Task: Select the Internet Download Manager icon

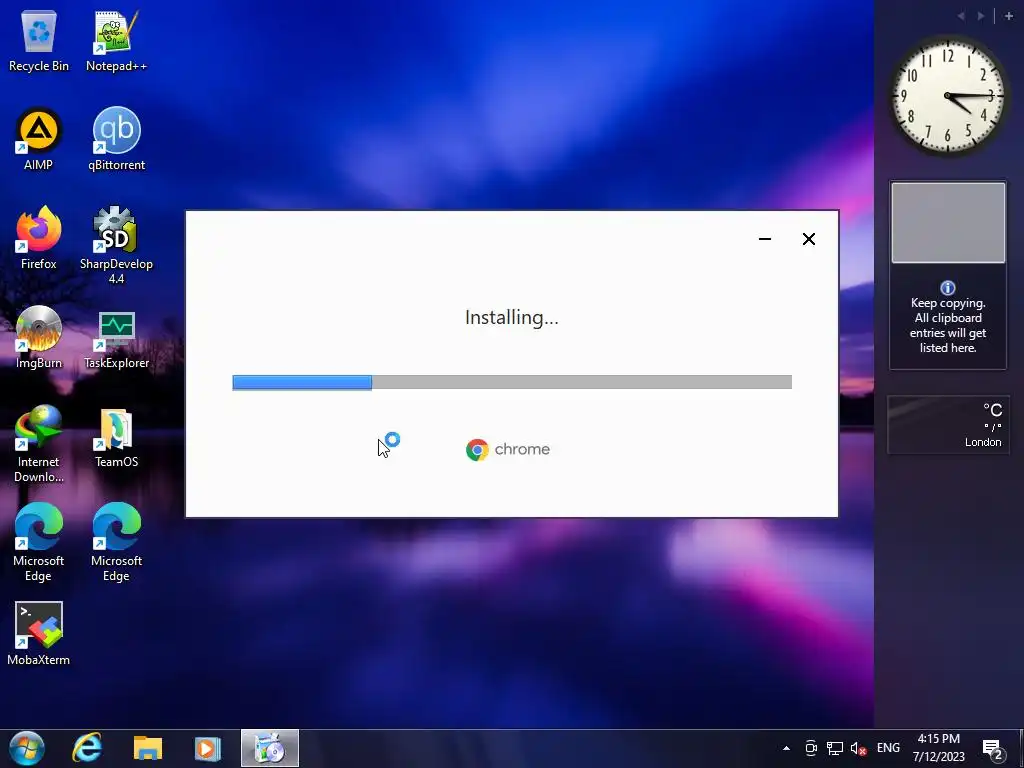Action: (x=39, y=444)
